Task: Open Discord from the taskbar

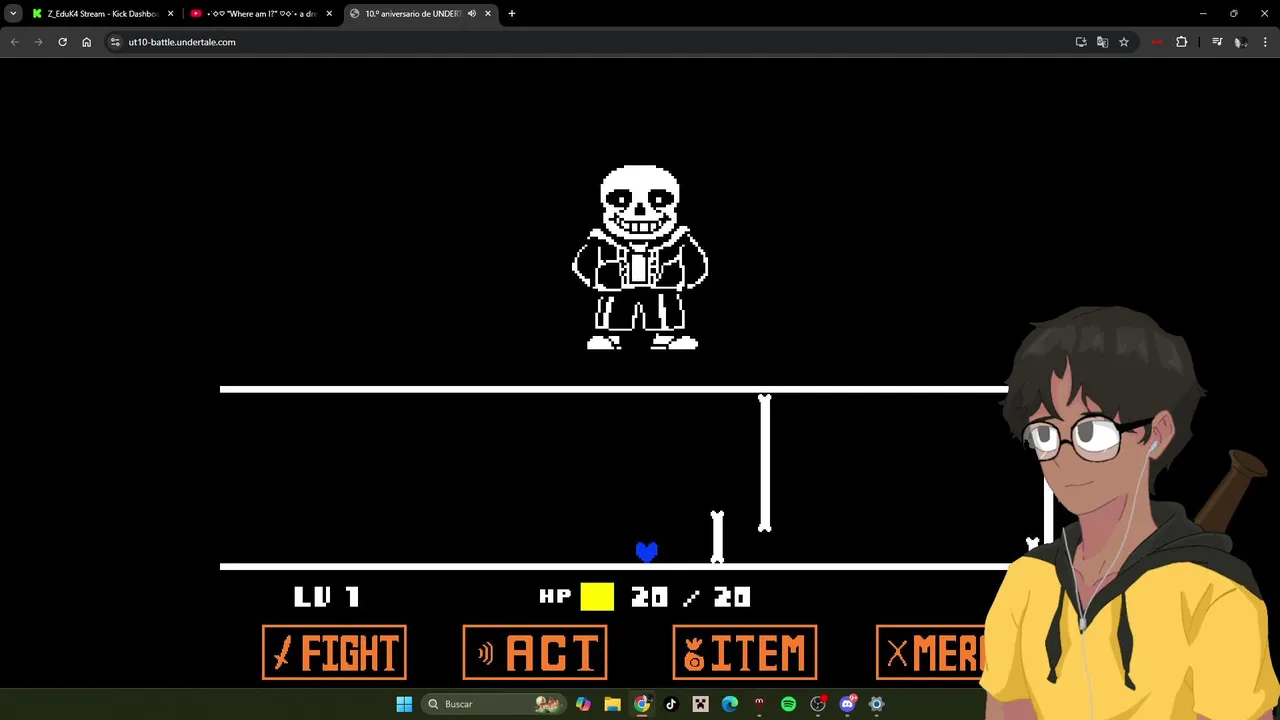Action: [x=848, y=704]
